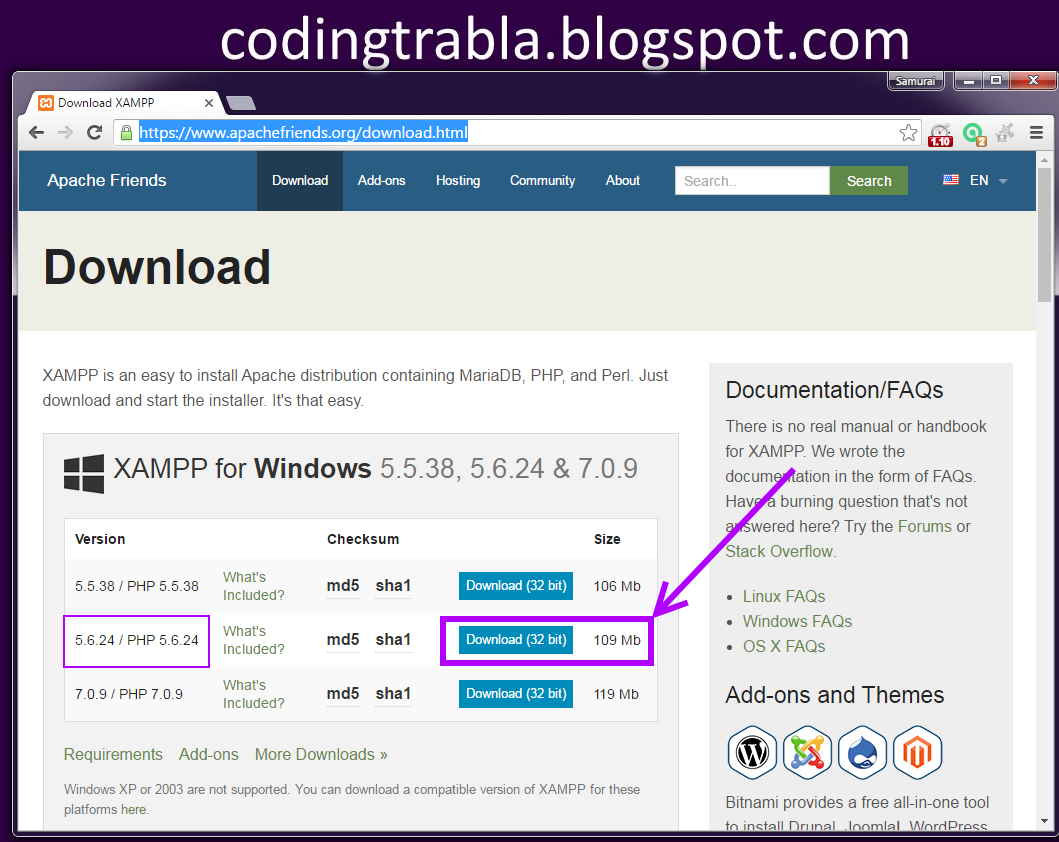This screenshot has height=842, width=1059.
Task: Click md5 checksum for 7.0.9
Action: (343, 693)
